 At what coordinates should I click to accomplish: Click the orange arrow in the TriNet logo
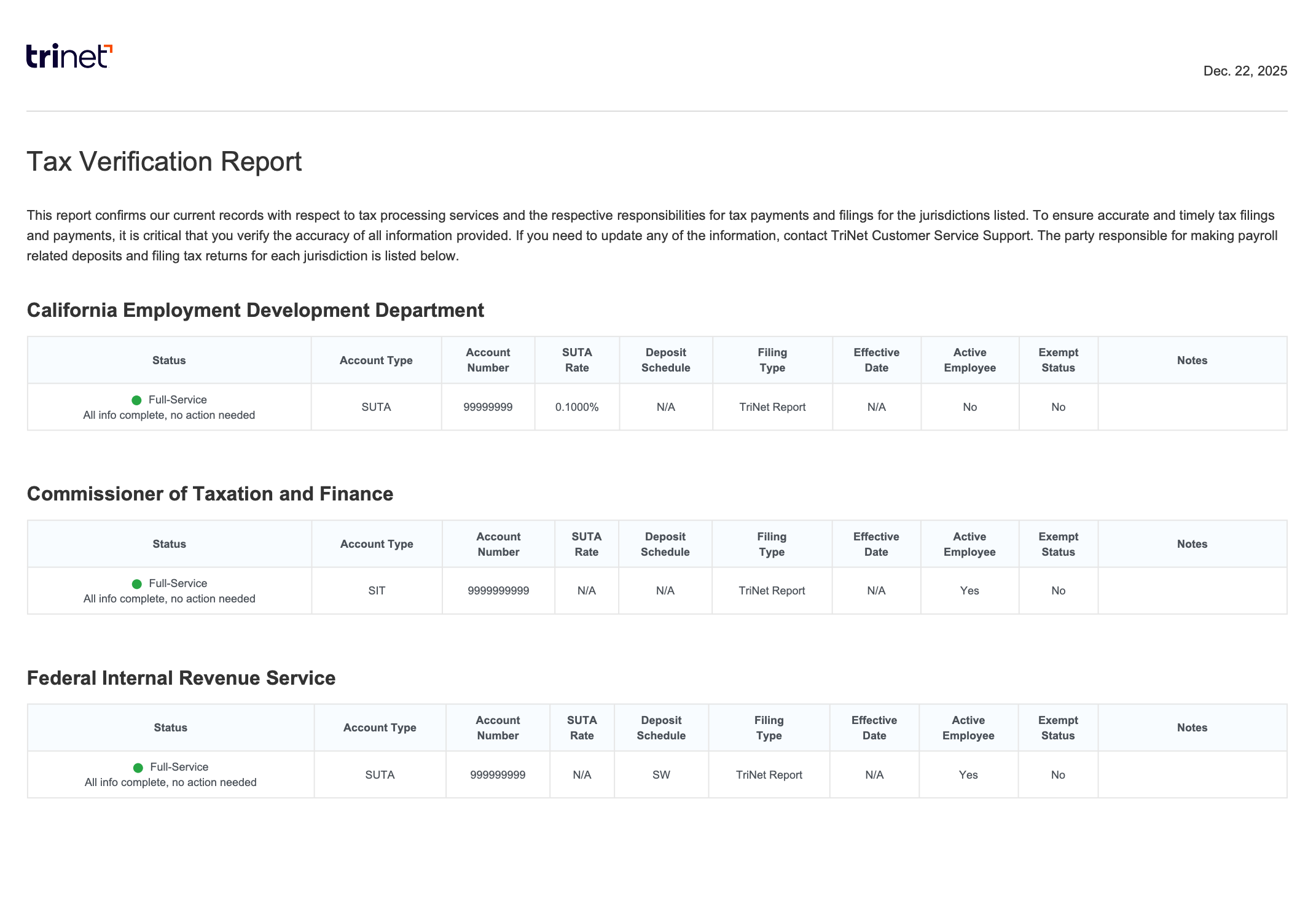[108, 48]
